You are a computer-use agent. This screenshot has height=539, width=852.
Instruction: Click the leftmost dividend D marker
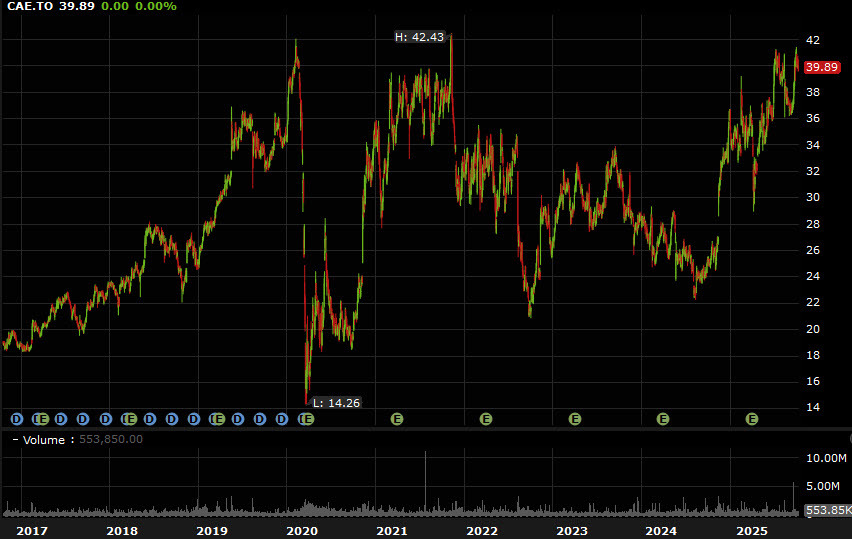16,419
